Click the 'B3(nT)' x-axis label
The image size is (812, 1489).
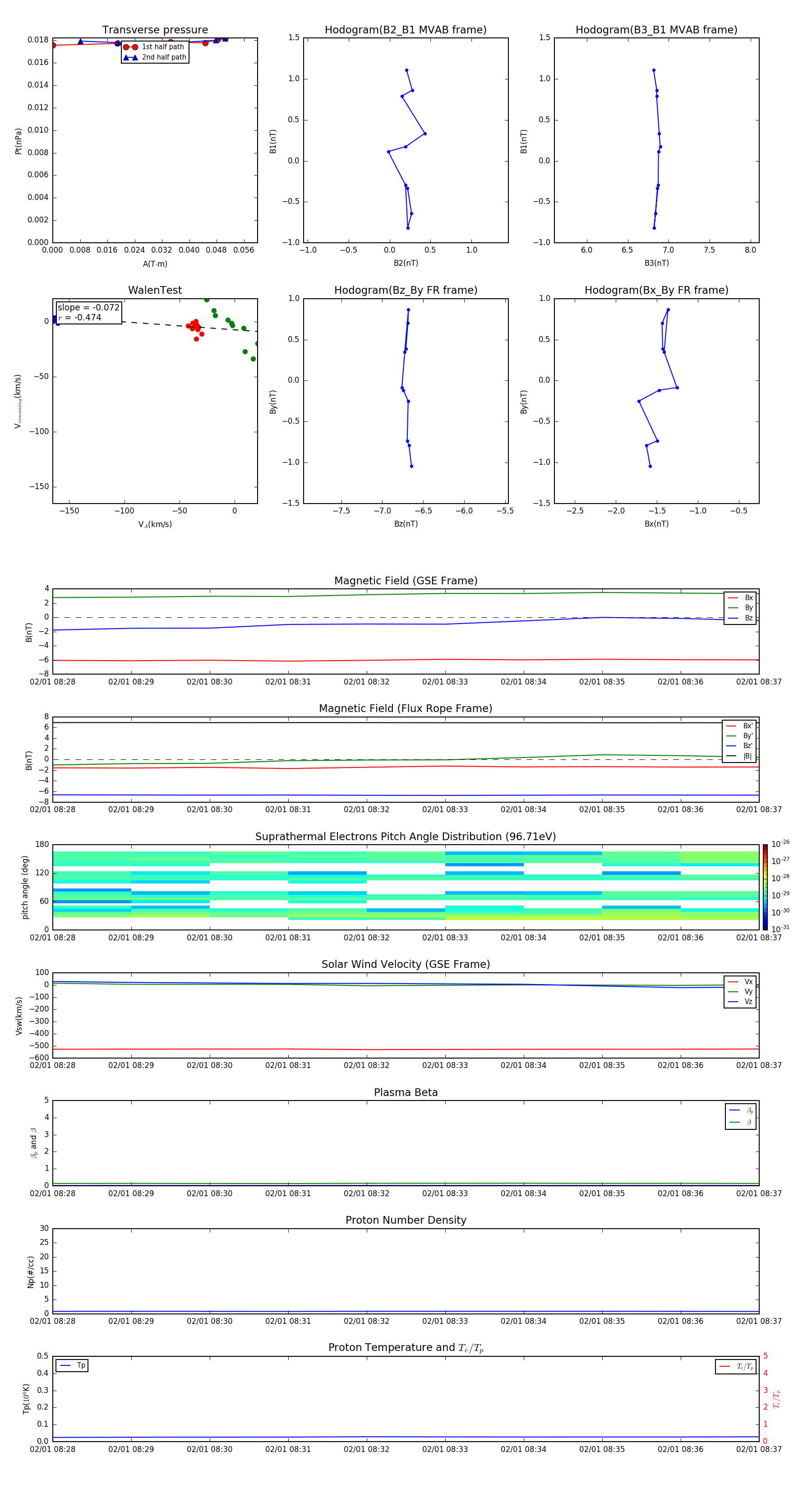pyautogui.click(x=656, y=263)
